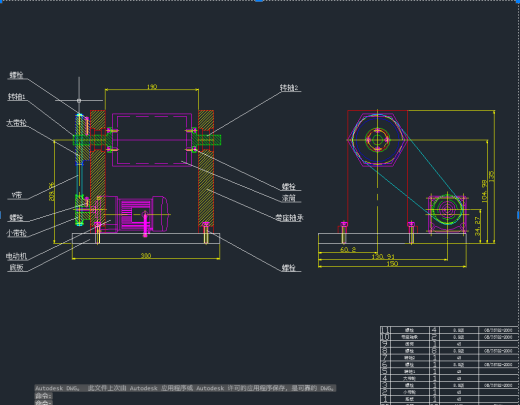Click the V带 callout label
Viewport: 520px width, 405px height.
pyautogui.click(x=17, y=195)
